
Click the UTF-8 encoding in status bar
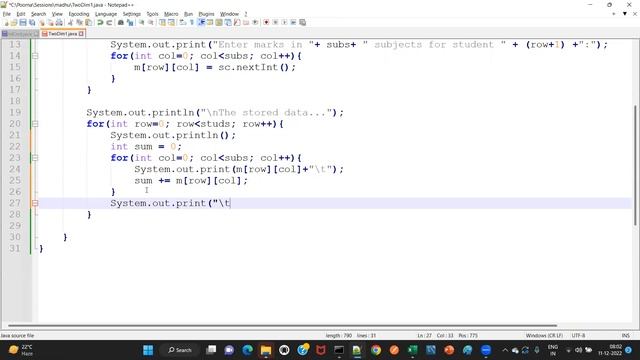click(x=578, y=336)
